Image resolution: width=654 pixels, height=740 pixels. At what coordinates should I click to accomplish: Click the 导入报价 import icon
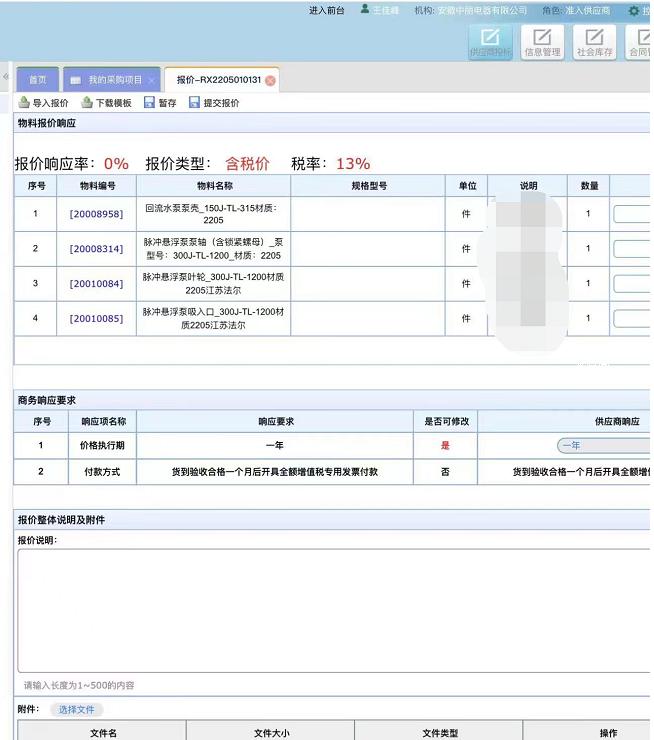(24, 103)
